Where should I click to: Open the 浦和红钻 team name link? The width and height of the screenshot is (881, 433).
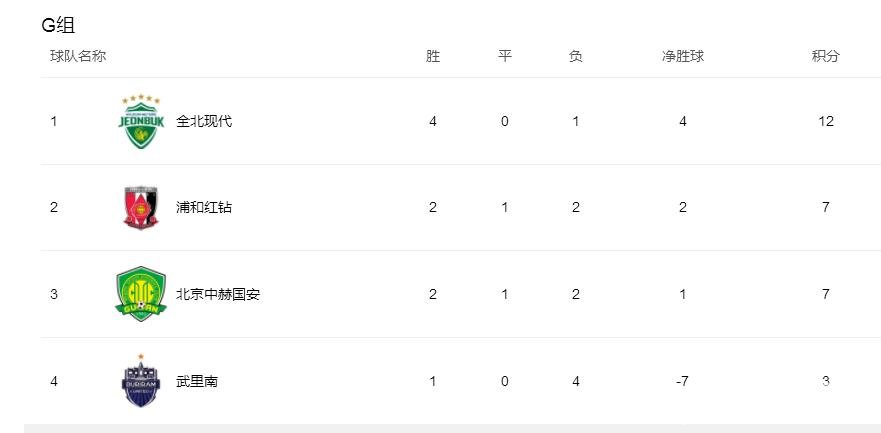pos(204,208)
